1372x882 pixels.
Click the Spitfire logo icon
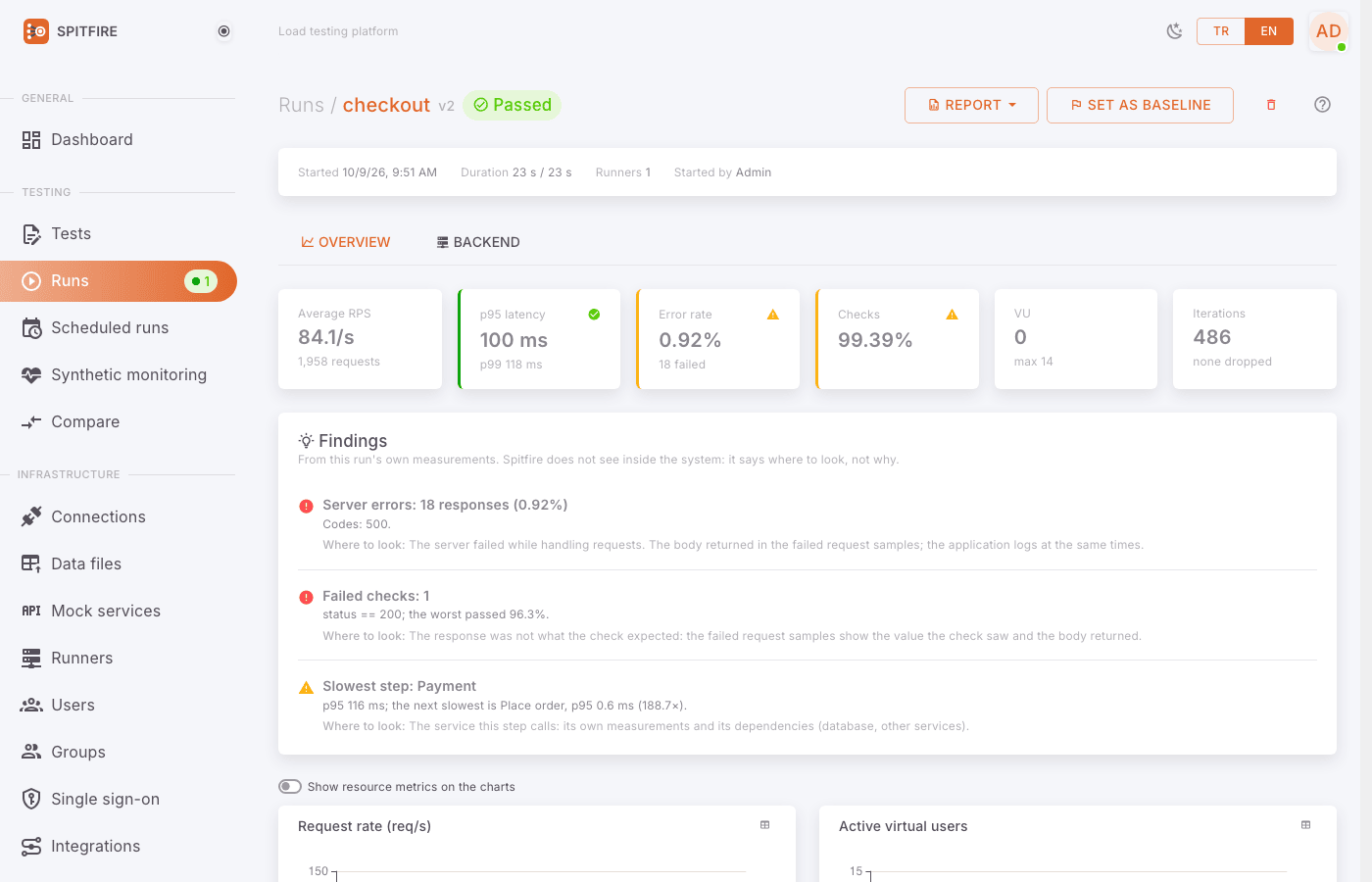(36, 31)
